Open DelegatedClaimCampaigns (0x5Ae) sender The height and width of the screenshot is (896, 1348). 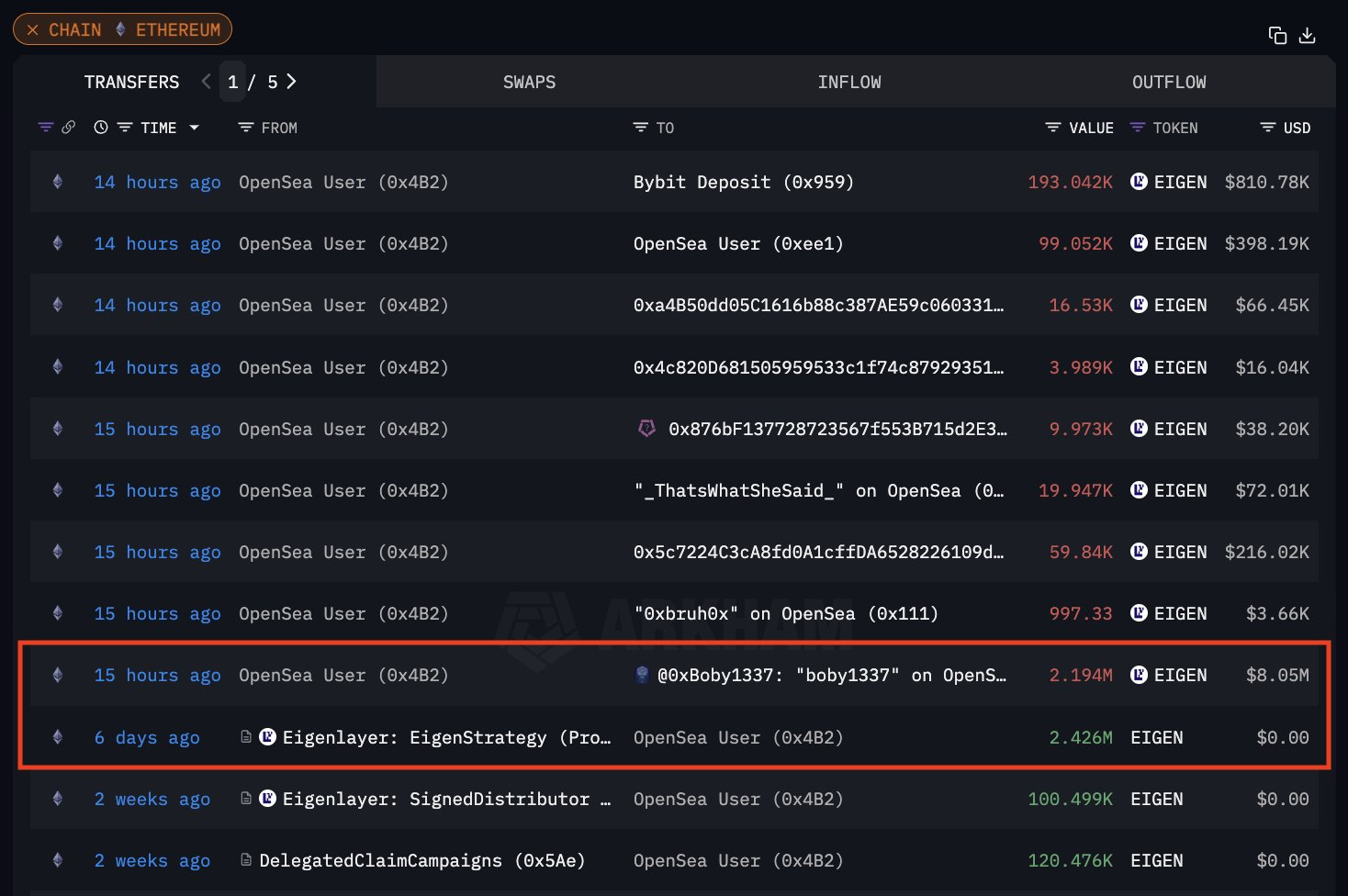(x=422, y=860)
